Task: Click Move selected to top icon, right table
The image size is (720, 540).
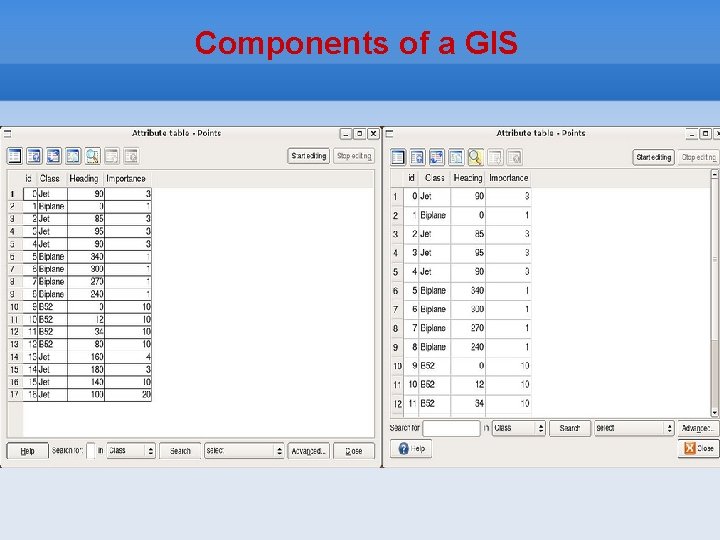Action: (x=417, y=157)
